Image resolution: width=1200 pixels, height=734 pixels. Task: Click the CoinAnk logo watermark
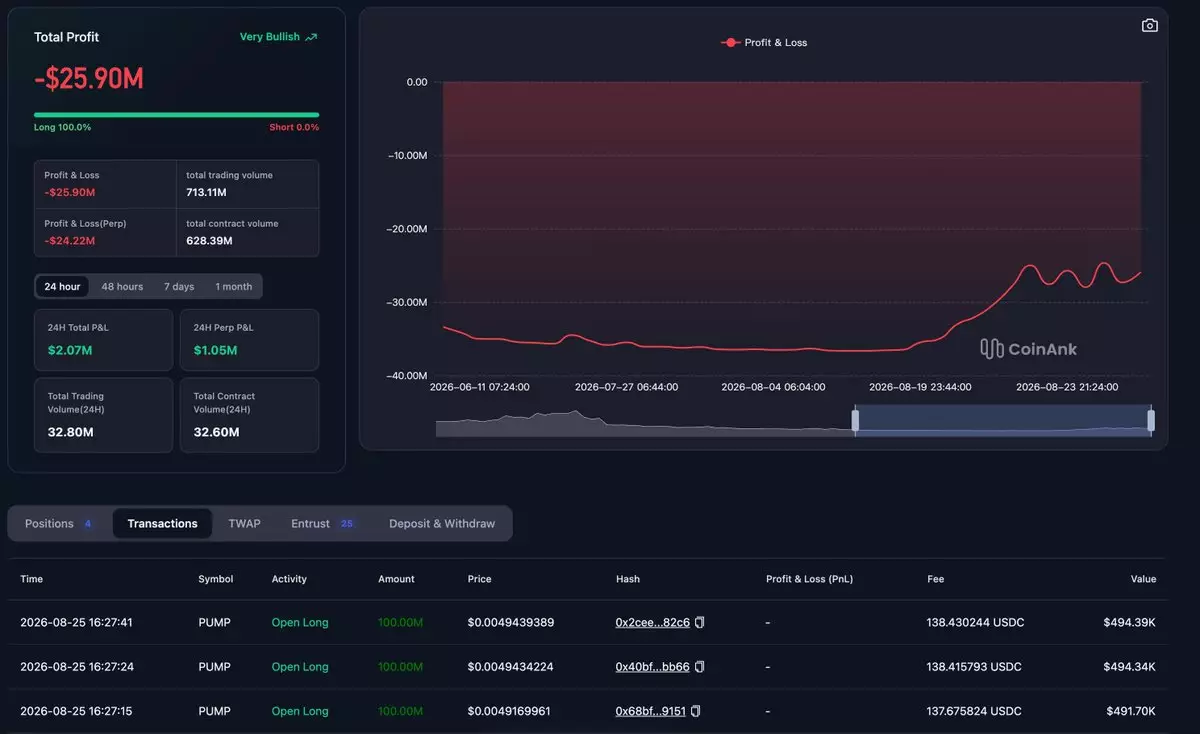pos(1028,348)
